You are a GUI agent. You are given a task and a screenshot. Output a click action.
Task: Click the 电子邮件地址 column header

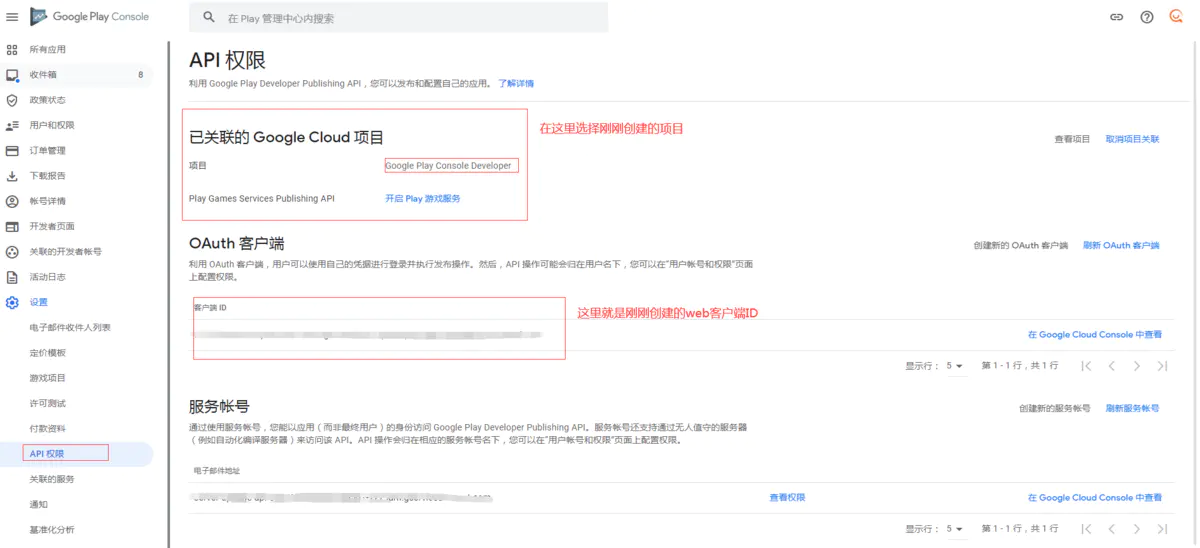click(x=217, y=471)
